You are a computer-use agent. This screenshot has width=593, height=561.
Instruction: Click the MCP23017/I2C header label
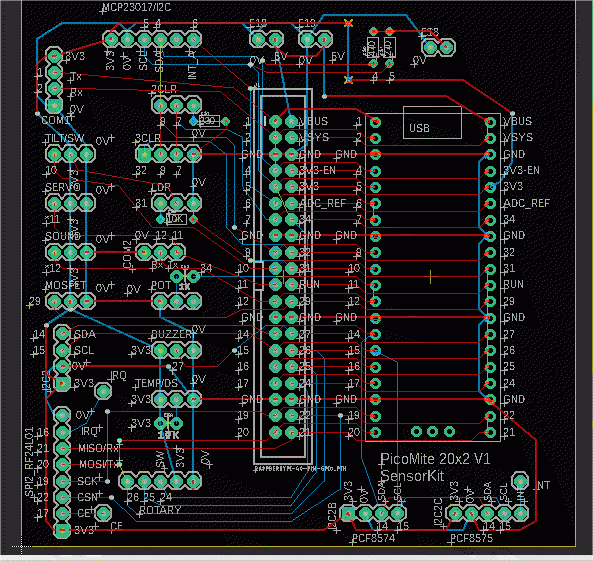point(136,8)
